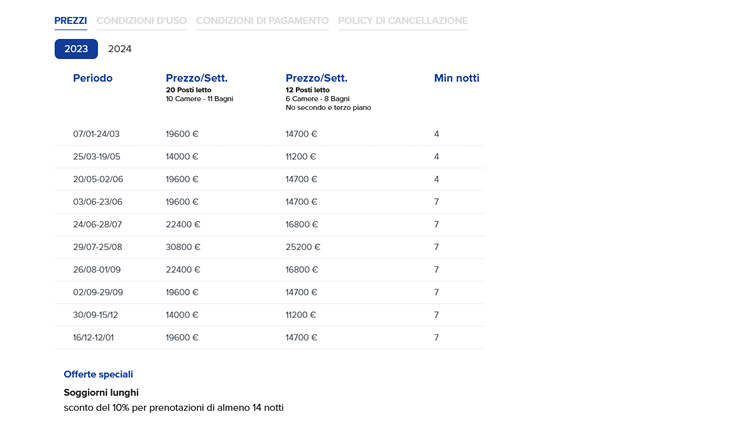This screenshot has width=735, height=446.
Task: Click the Periodo column header
Action: [93, 78]
